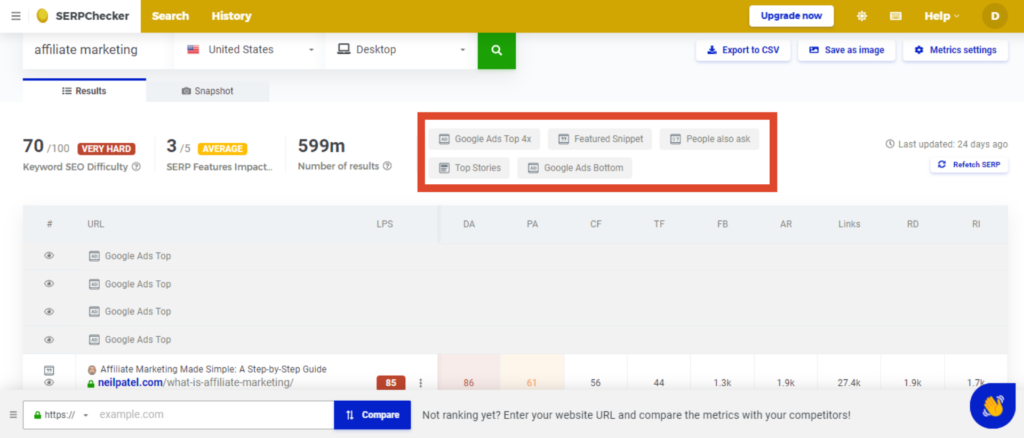Open the History menu item

point(231,16)
